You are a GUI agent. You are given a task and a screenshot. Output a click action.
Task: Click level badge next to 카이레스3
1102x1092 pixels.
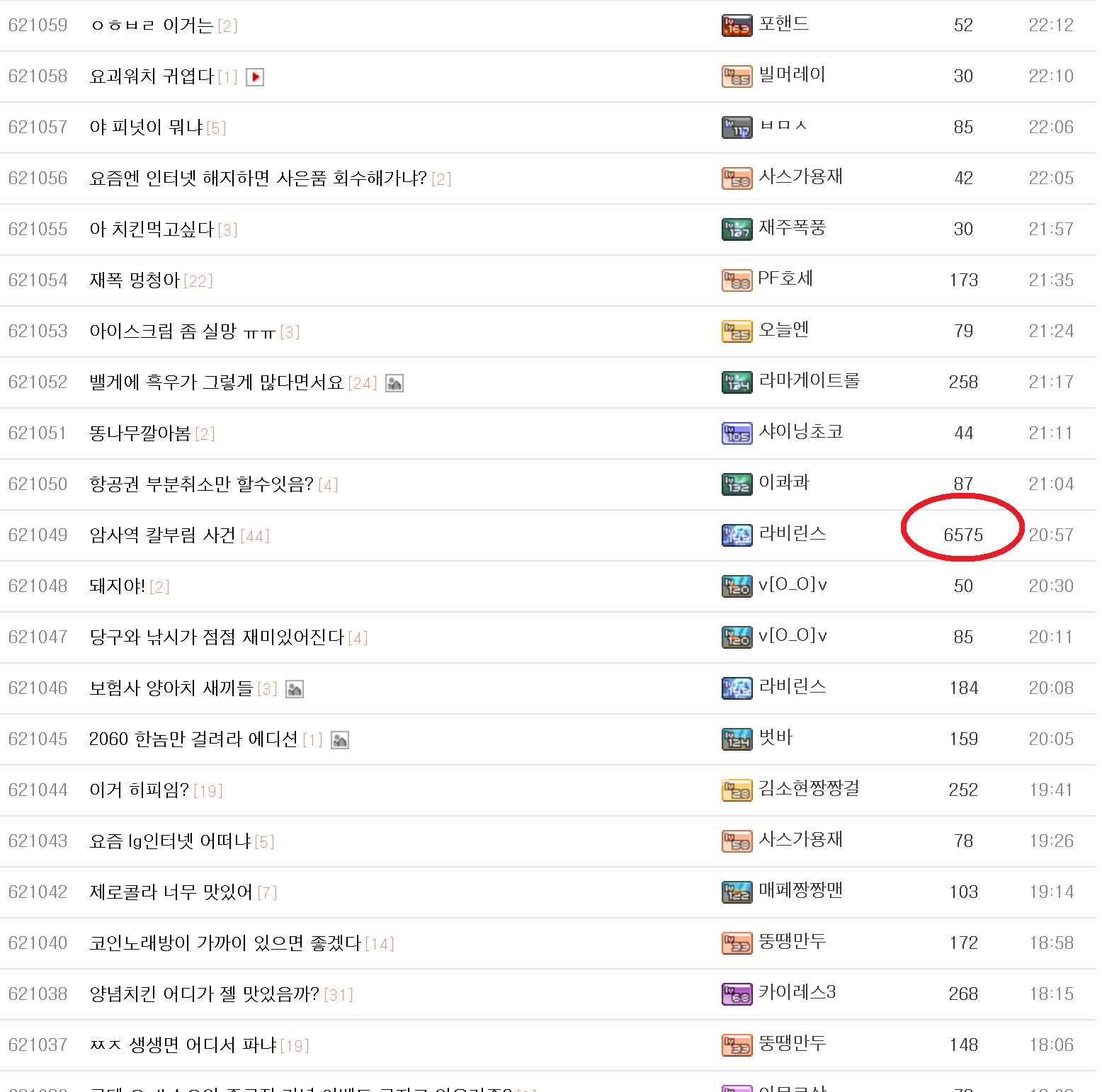[x=737, y=994]
